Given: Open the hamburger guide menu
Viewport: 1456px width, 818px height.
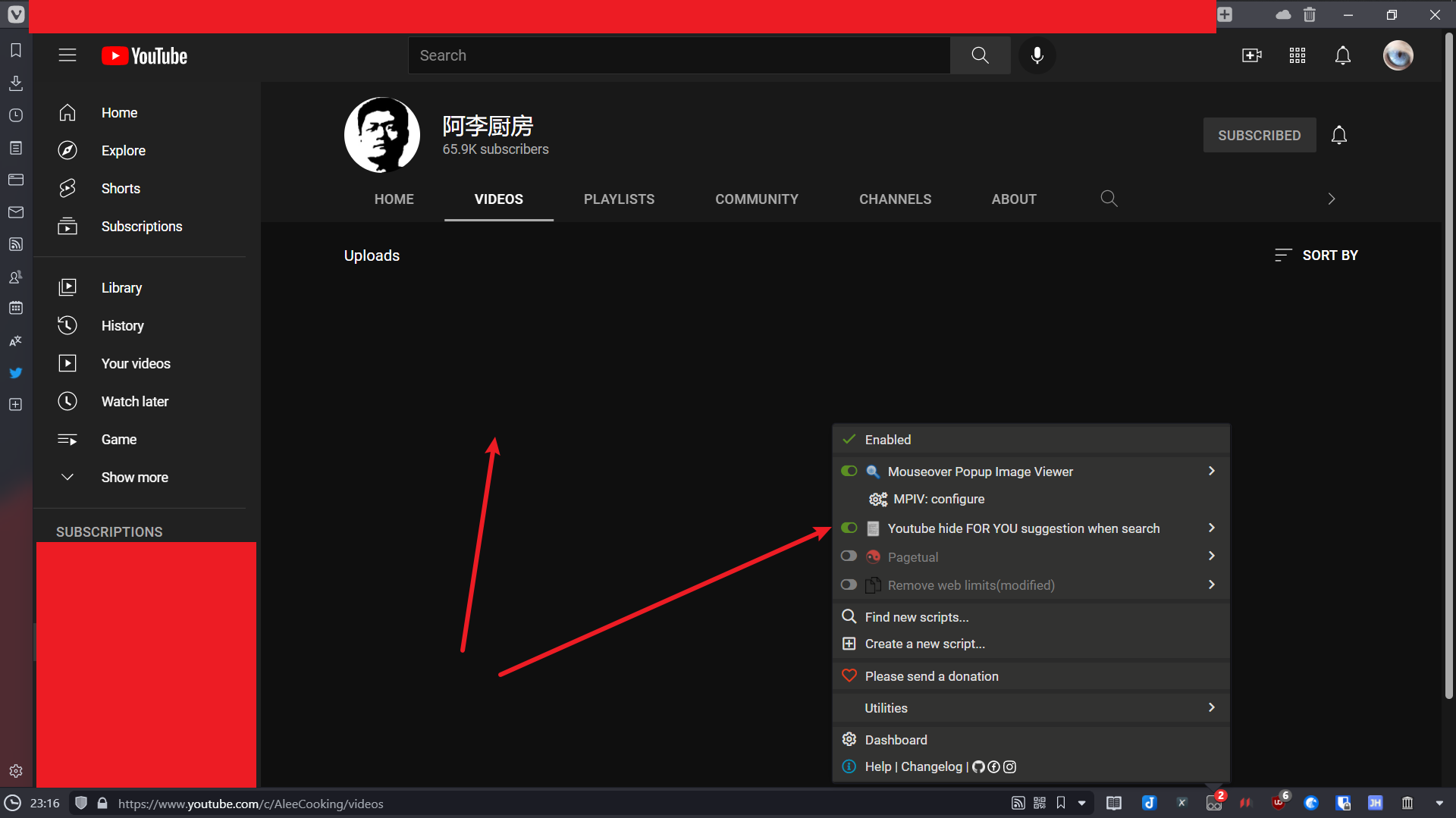Looking at the screenshot, I should [x=67, y=55].
